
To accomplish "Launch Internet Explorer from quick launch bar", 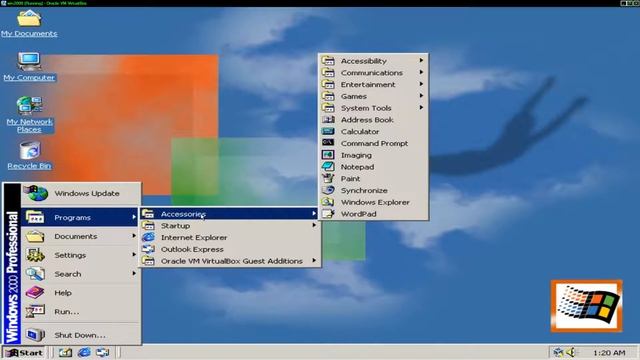I will pos(84,352).
